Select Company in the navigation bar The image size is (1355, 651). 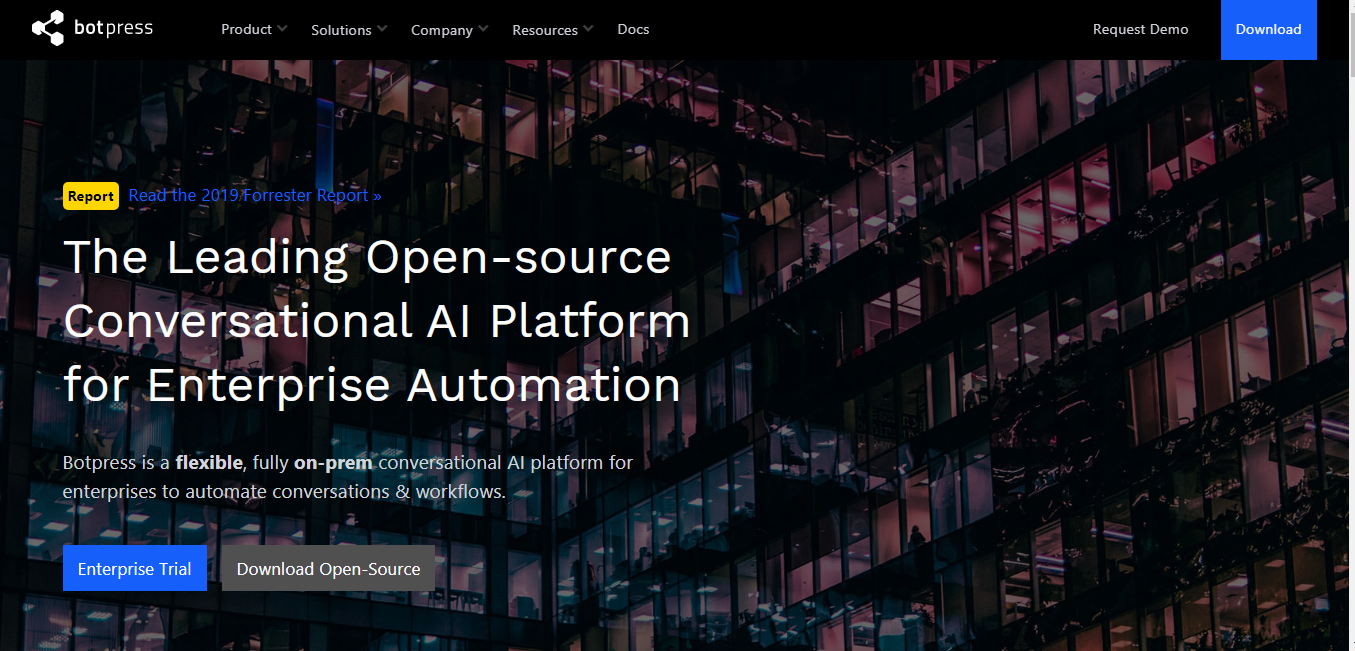tap(442, 29)
